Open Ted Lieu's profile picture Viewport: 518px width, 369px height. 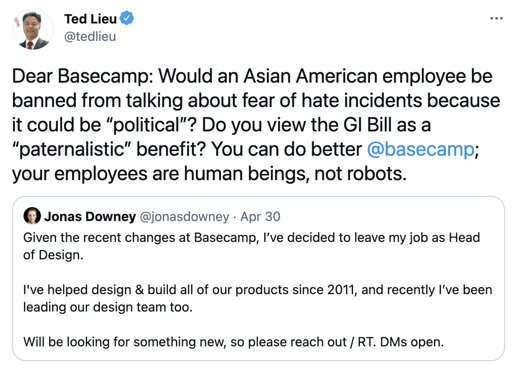tap(33, 29)
